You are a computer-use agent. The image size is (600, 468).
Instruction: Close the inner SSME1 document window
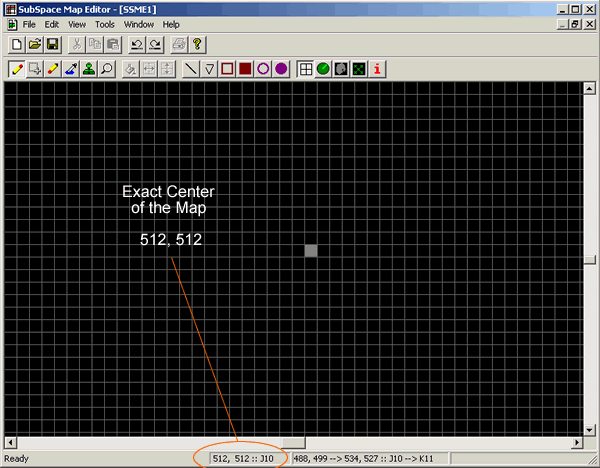(590, 24)
